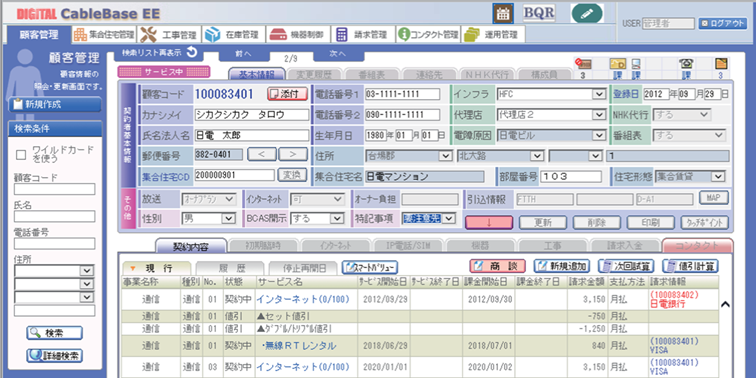Click the postal code < button

262,154
